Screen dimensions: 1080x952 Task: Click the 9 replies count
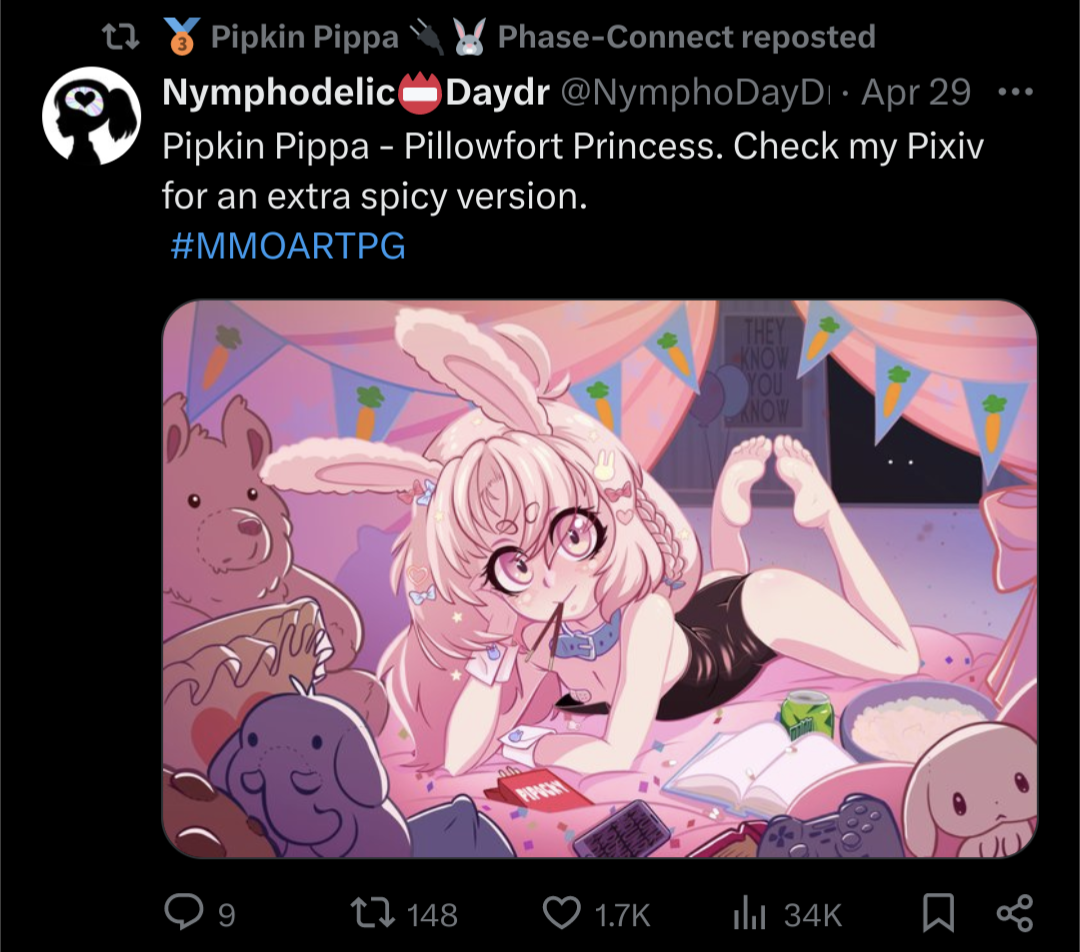point(227,915)
